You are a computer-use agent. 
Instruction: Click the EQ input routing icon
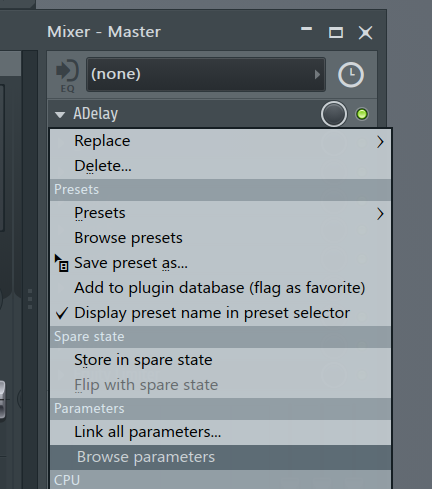67,75
